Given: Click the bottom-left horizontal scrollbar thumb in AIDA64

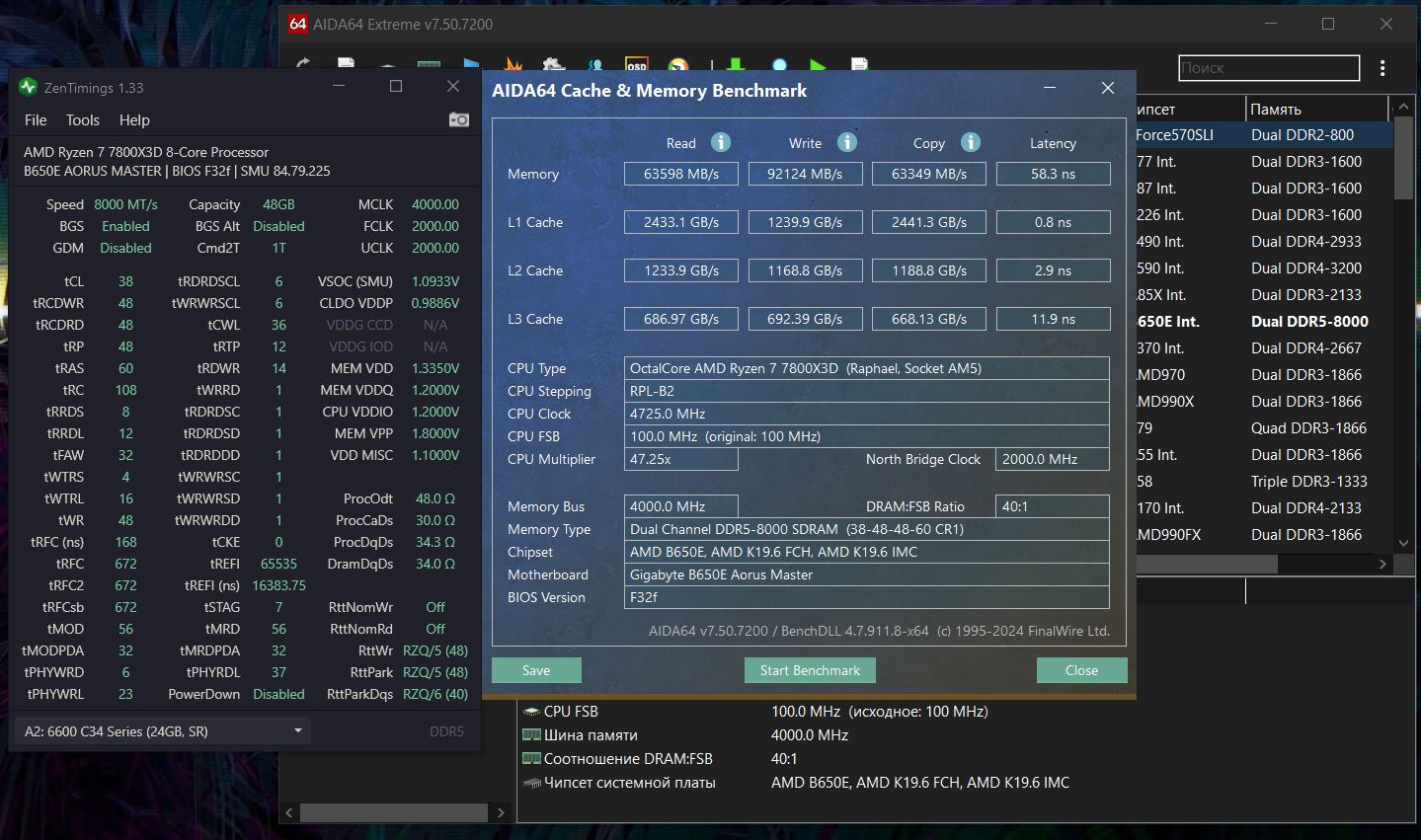Looking at the screenshot, I should [x=394, y=813].
